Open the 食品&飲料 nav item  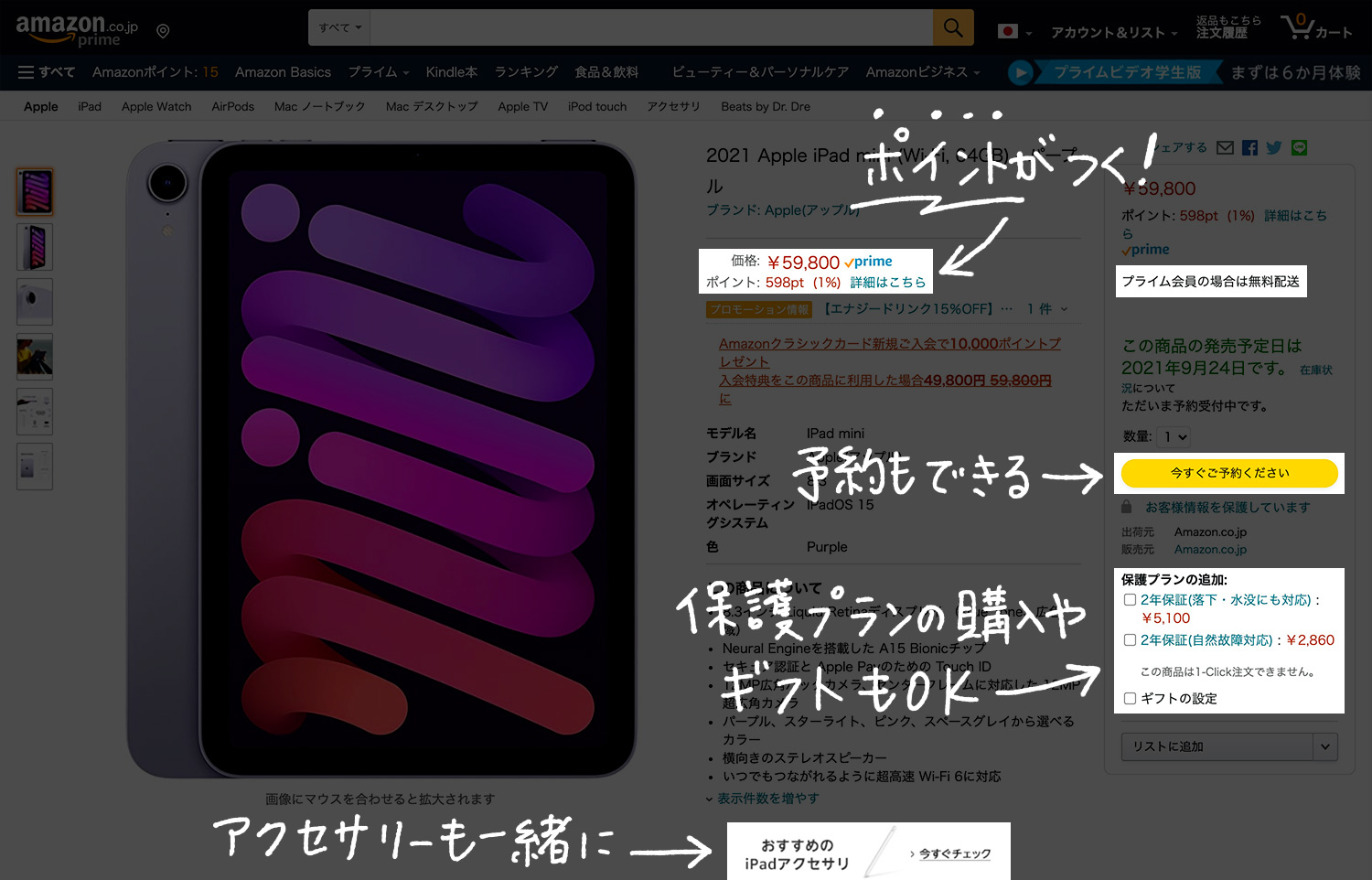tap(606, 71)
